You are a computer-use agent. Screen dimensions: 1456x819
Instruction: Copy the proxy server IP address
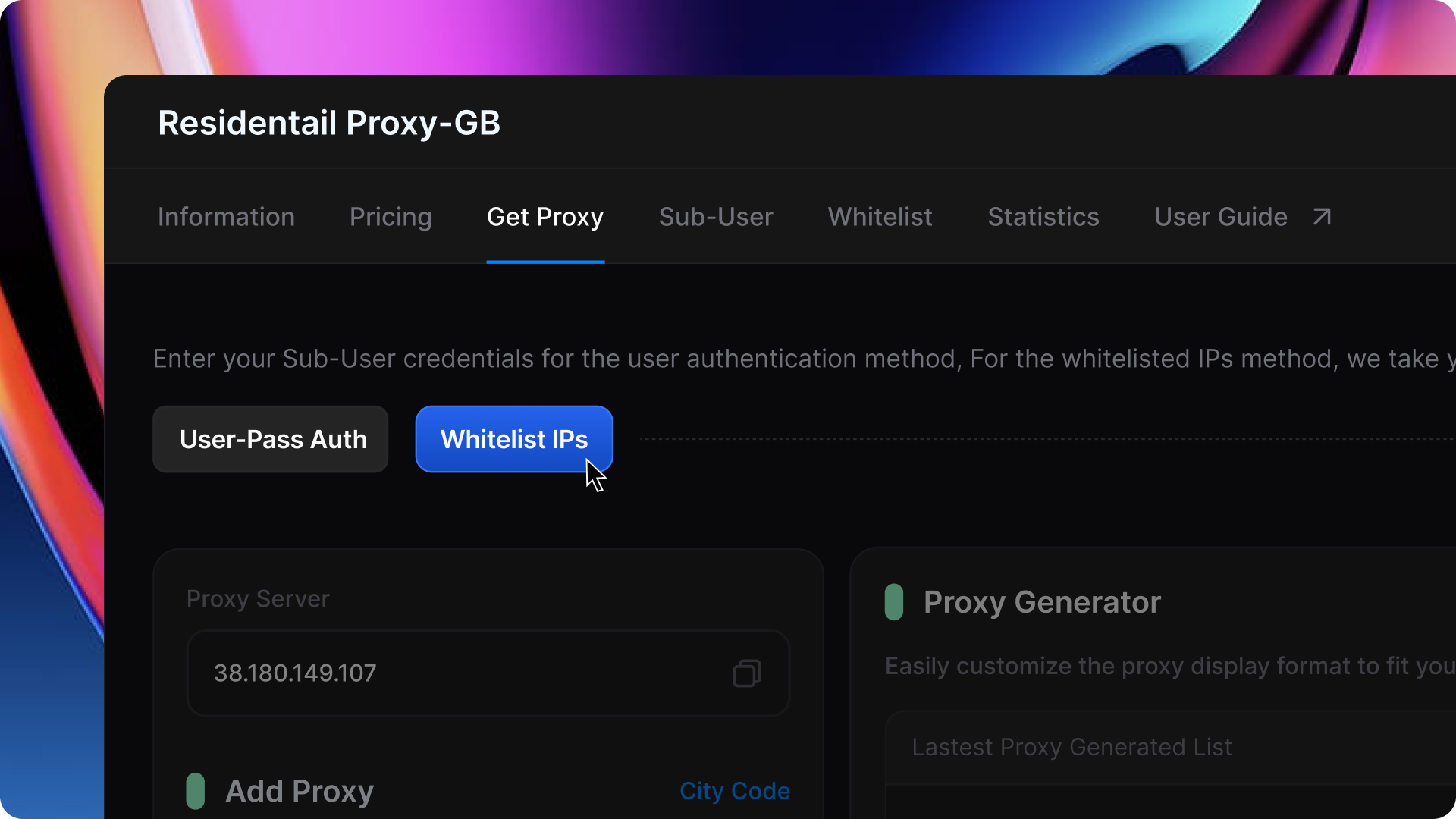pos(746,673)
